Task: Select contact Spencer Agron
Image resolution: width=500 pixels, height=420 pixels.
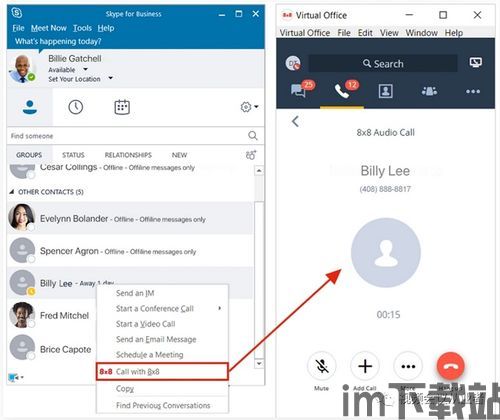Action: [130, 251]
